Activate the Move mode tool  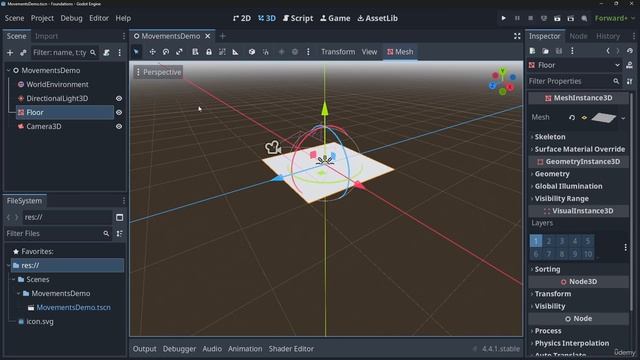pos(152,52)
